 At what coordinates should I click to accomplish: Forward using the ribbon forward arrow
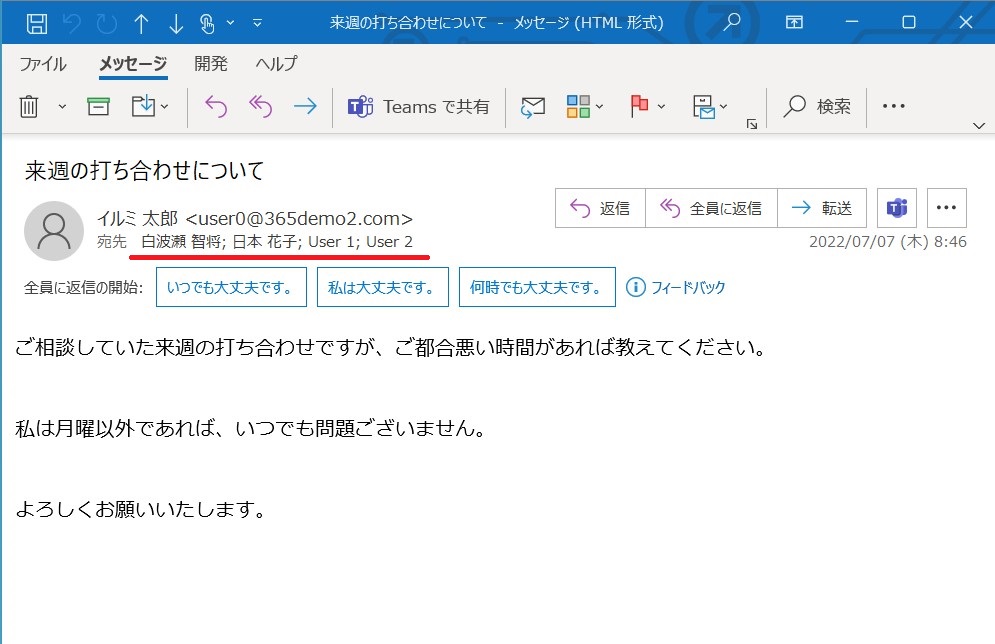(305, 106)
